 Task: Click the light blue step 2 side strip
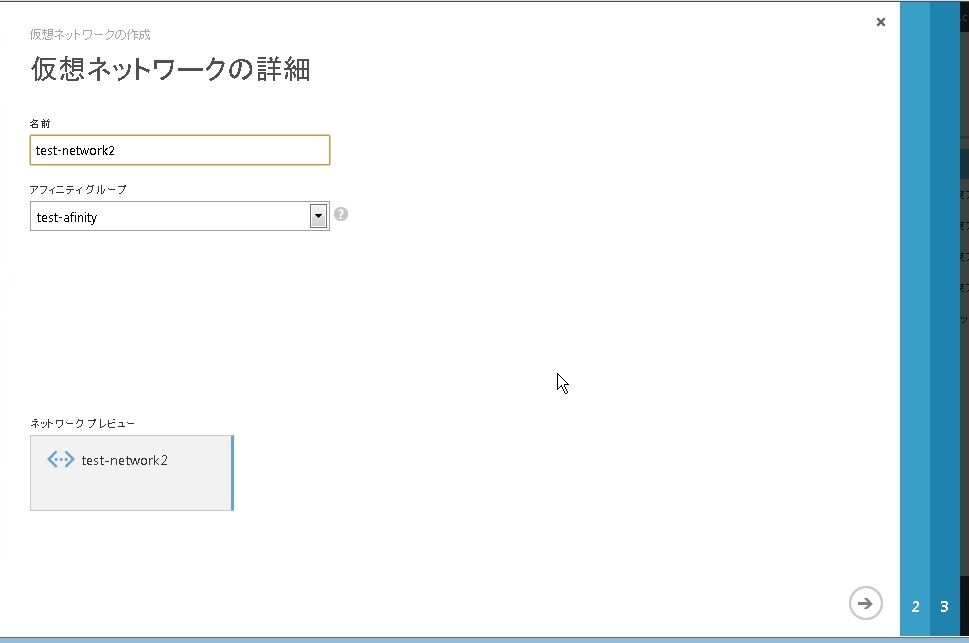915,300
